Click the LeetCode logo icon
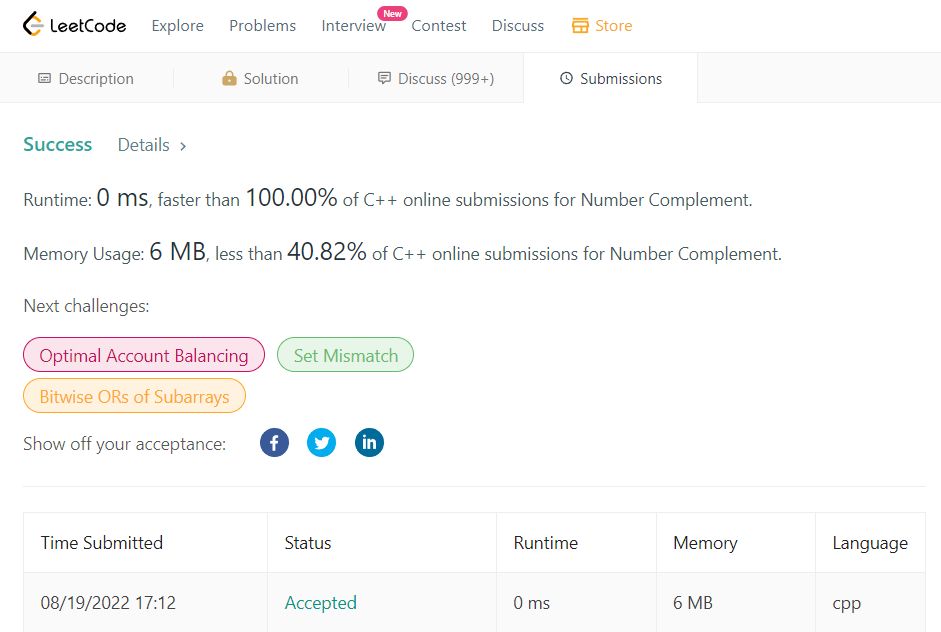Viewport: 941px width, 632px height. 33,24
